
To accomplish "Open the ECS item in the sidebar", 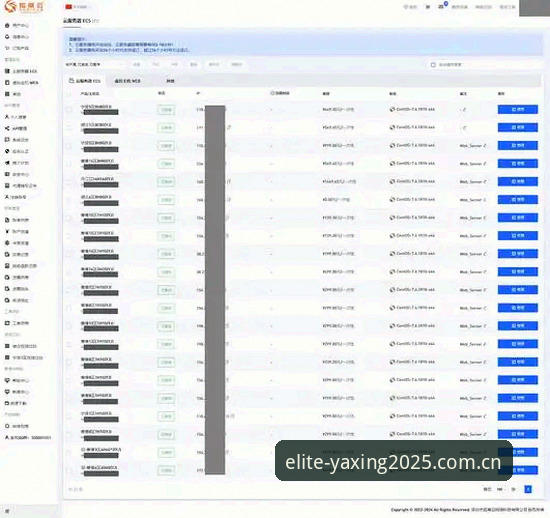I will (x=21, y=71).
